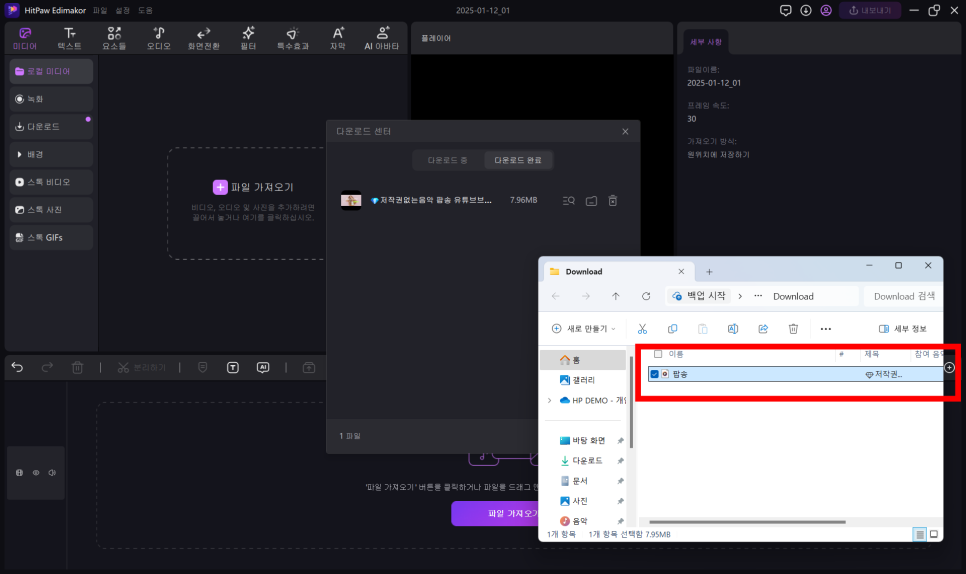966x574 pixels.
Task: Undo with the timeline undo arrow
Action: [x=17, y=368]
